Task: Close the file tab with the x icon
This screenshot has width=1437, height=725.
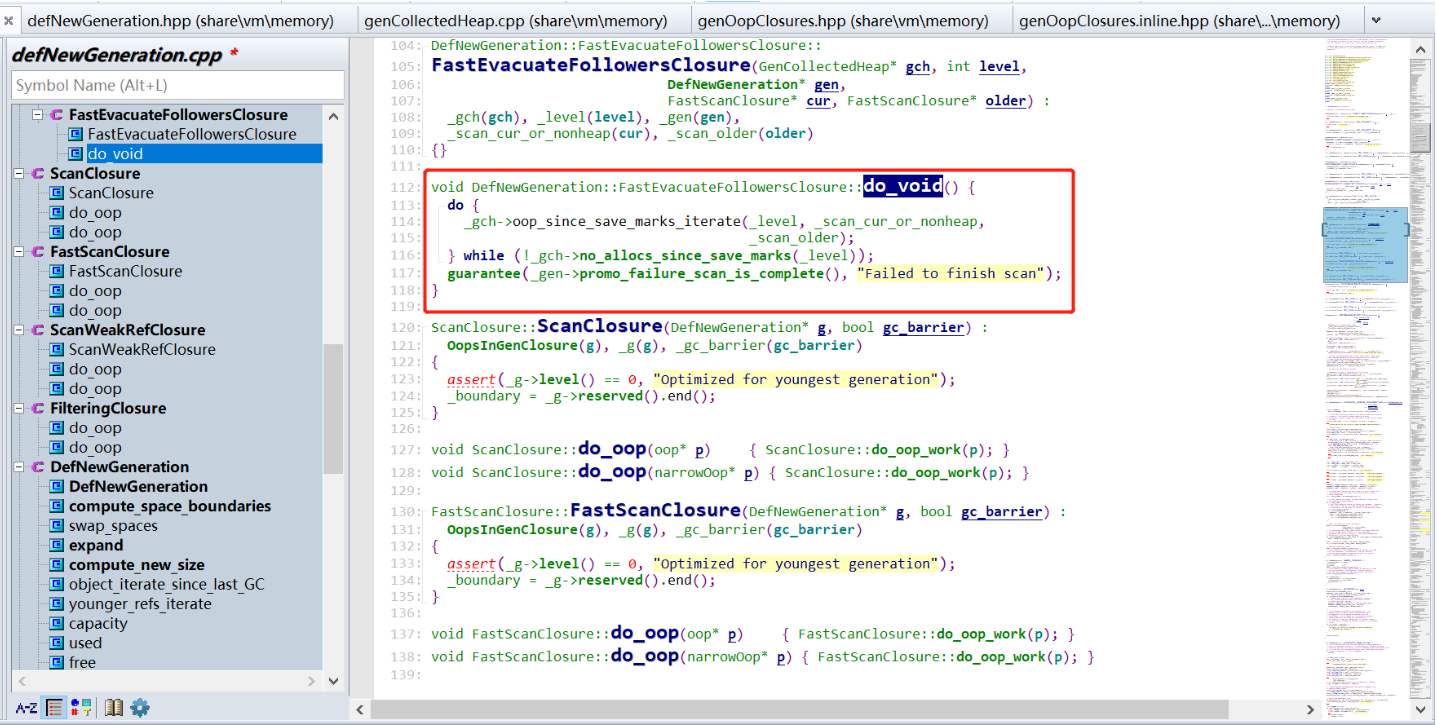Action: (9, 20)
